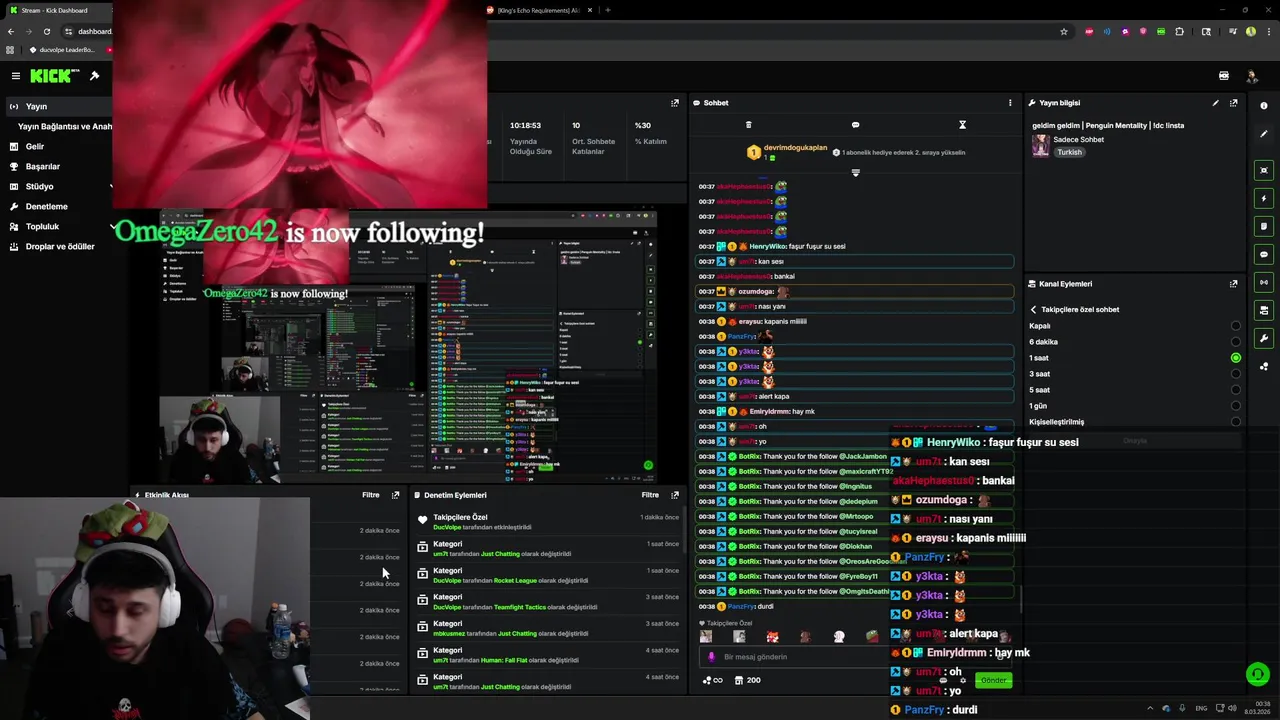Open the green help chat bubble
This screenshot has width=1280, height=720.
[1257, 674]
